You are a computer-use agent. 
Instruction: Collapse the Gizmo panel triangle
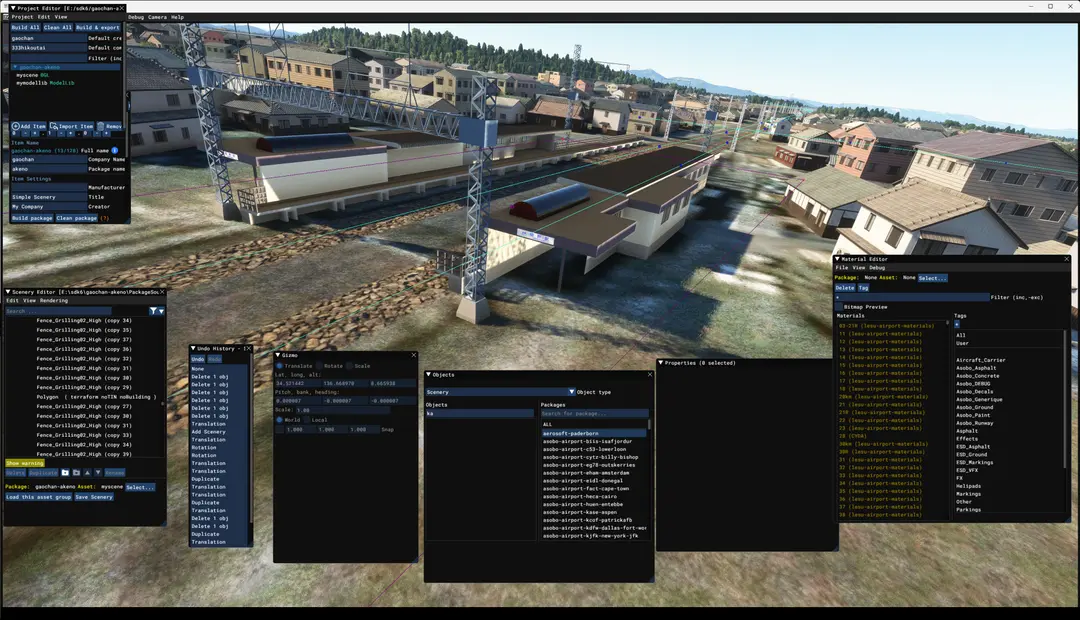pyautogui.click(x=277, y=355)
